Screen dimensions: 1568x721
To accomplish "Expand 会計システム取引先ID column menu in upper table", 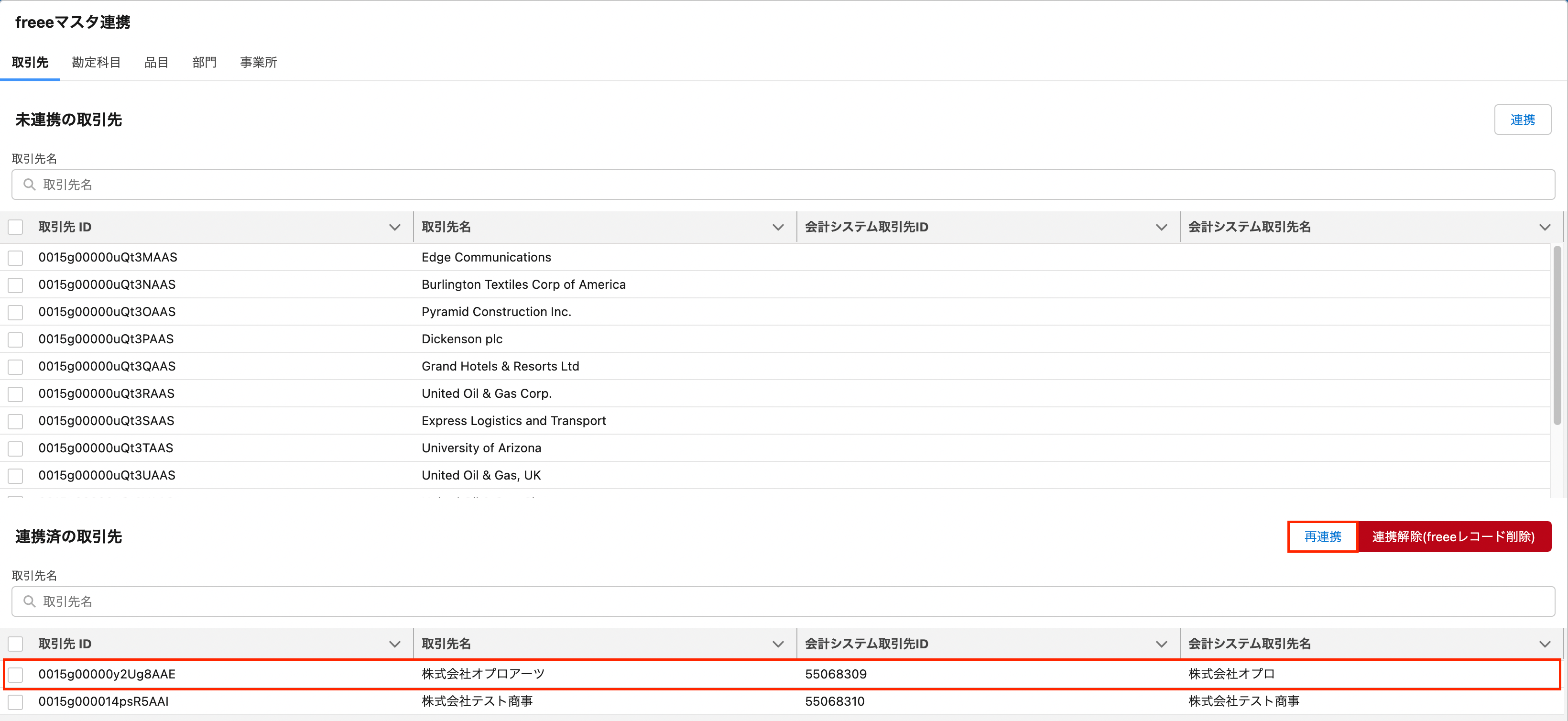I will coord(1161,227).
